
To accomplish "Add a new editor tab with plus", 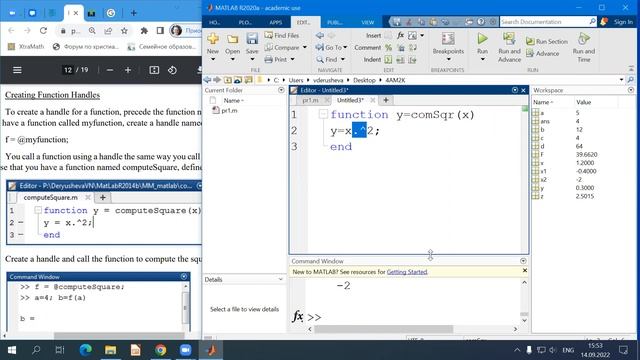I will (386, 100).
